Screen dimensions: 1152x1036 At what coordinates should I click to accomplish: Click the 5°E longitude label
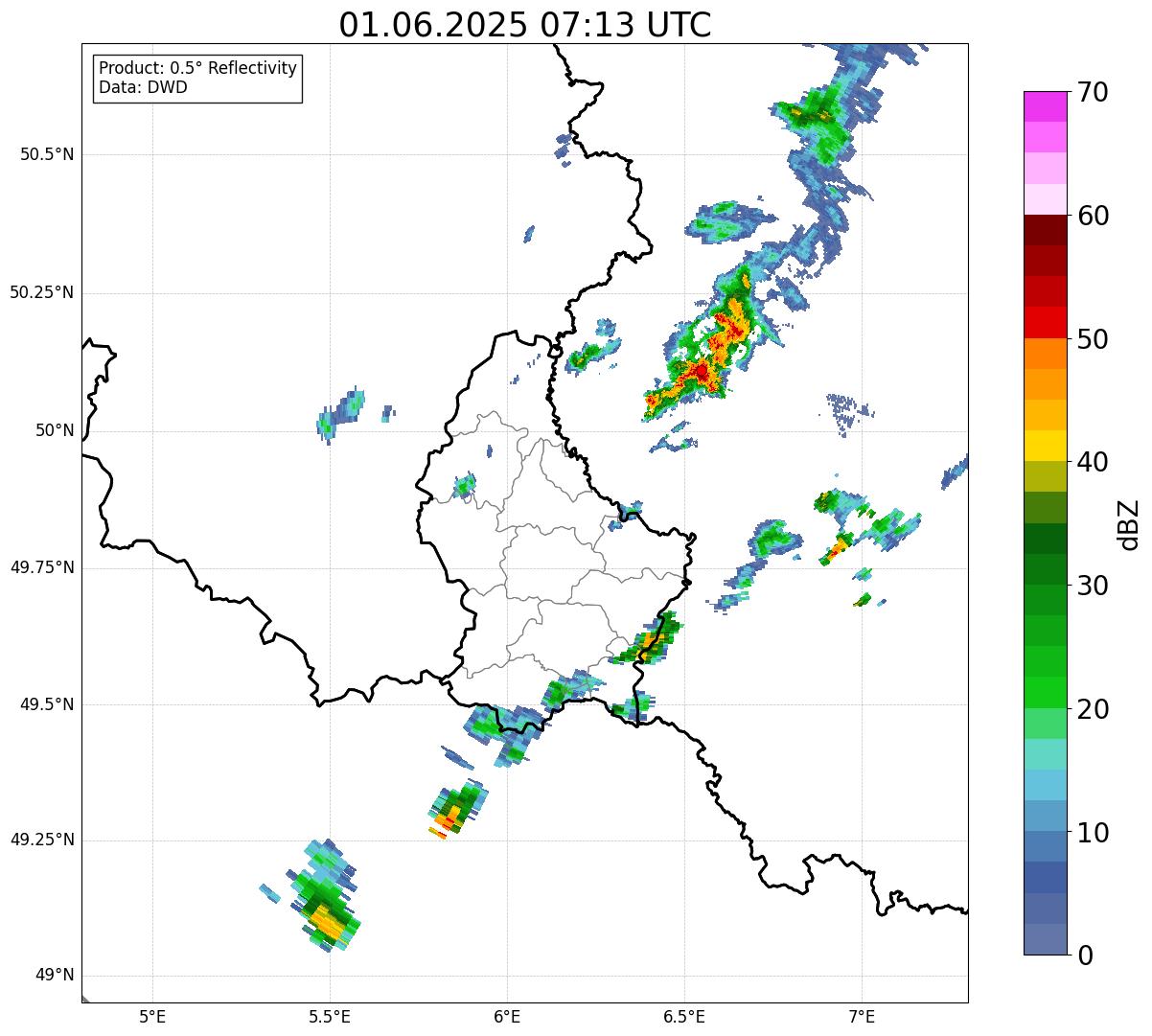(152, 1016)
